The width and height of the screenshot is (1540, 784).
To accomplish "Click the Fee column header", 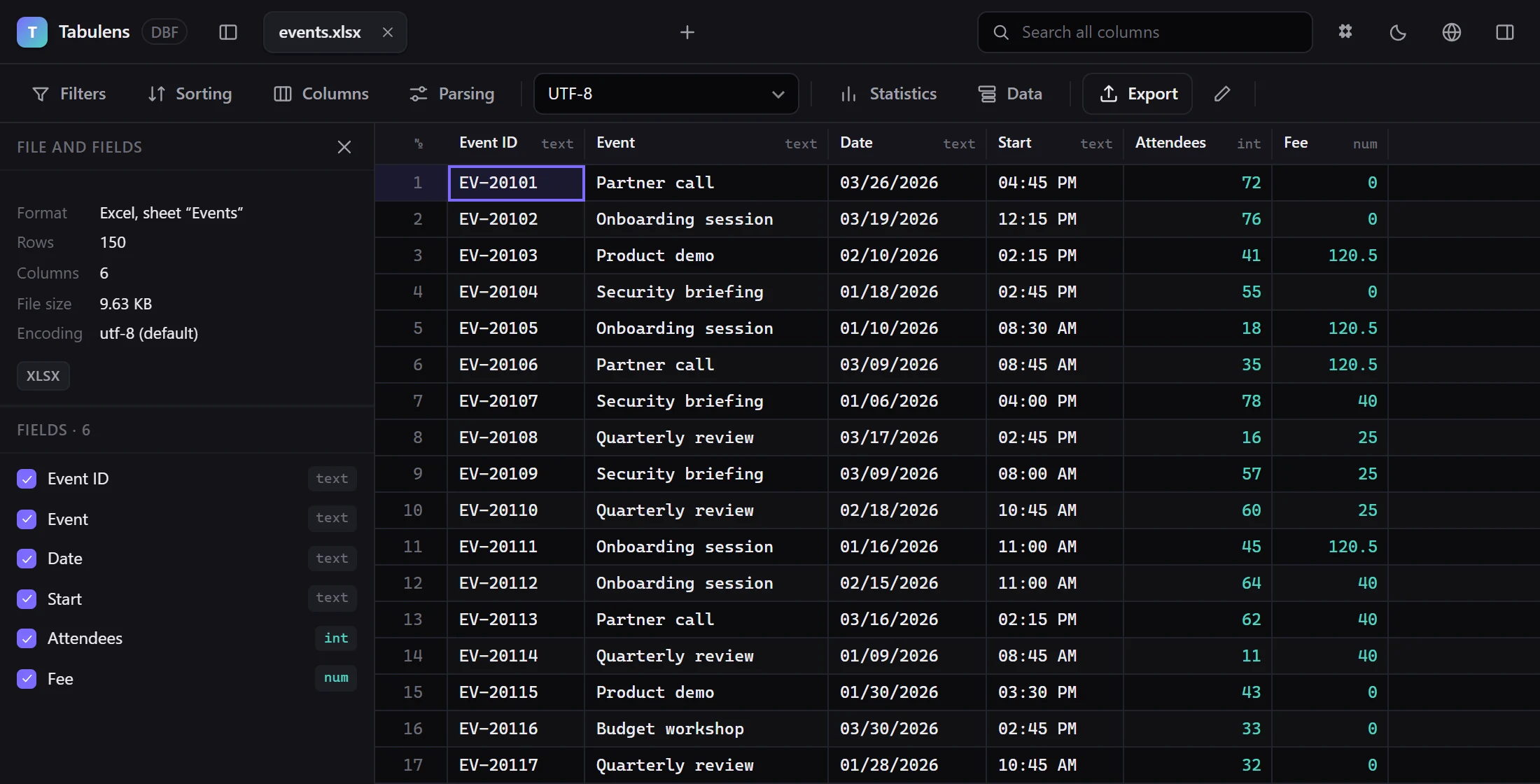I will click(1330, 143).
